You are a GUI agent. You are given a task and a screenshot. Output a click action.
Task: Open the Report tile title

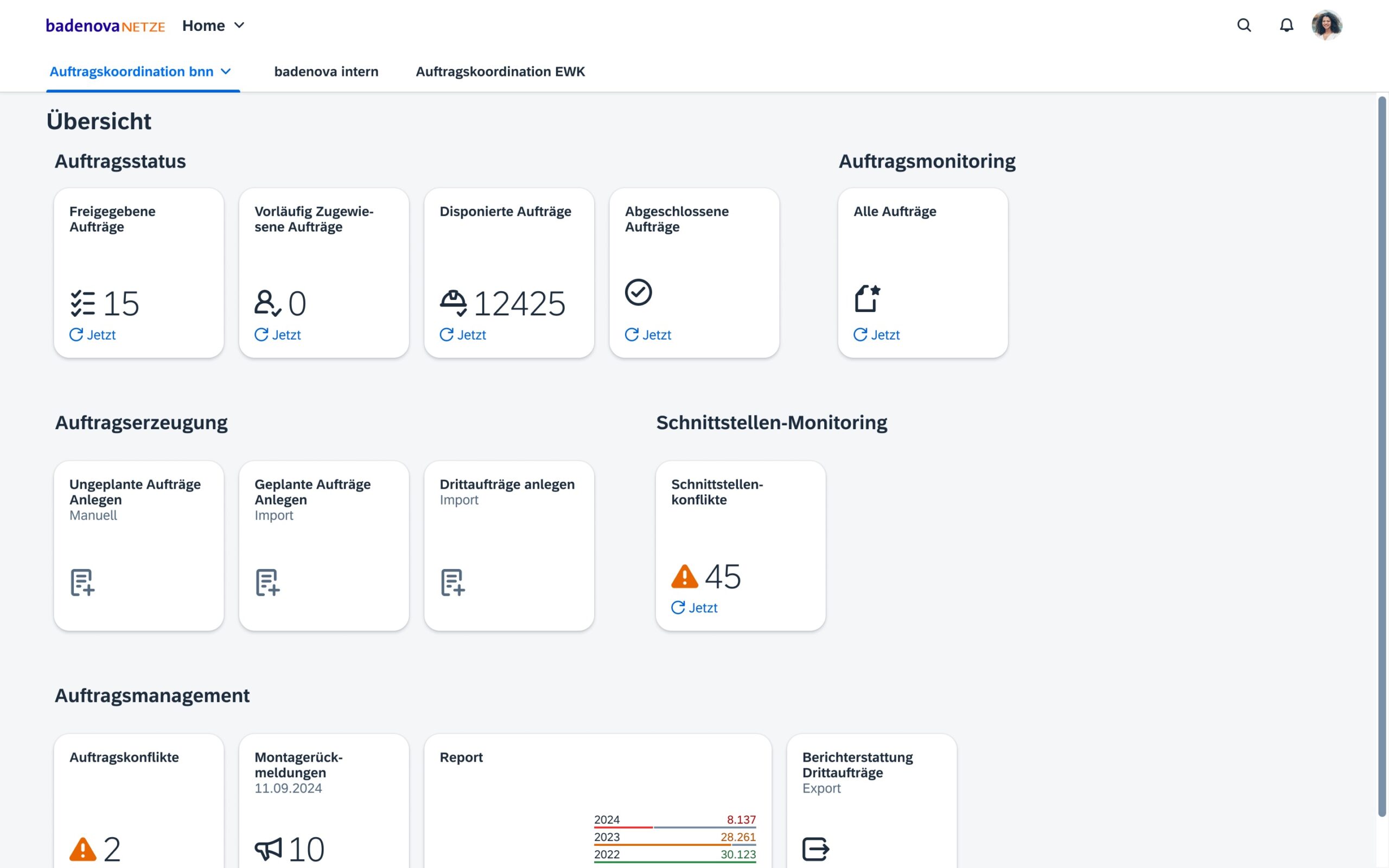coord(461,757)
